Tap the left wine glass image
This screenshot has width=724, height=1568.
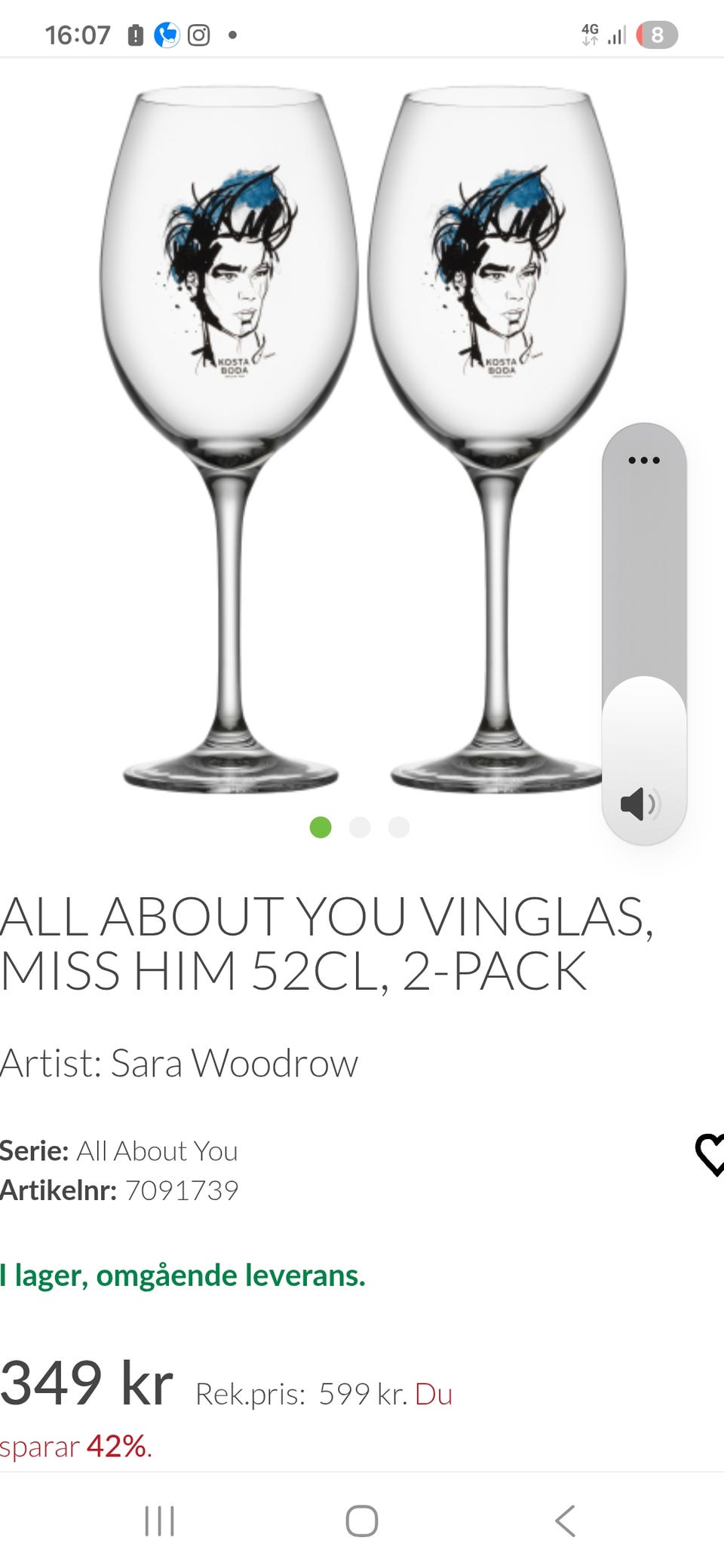(229, 439)
